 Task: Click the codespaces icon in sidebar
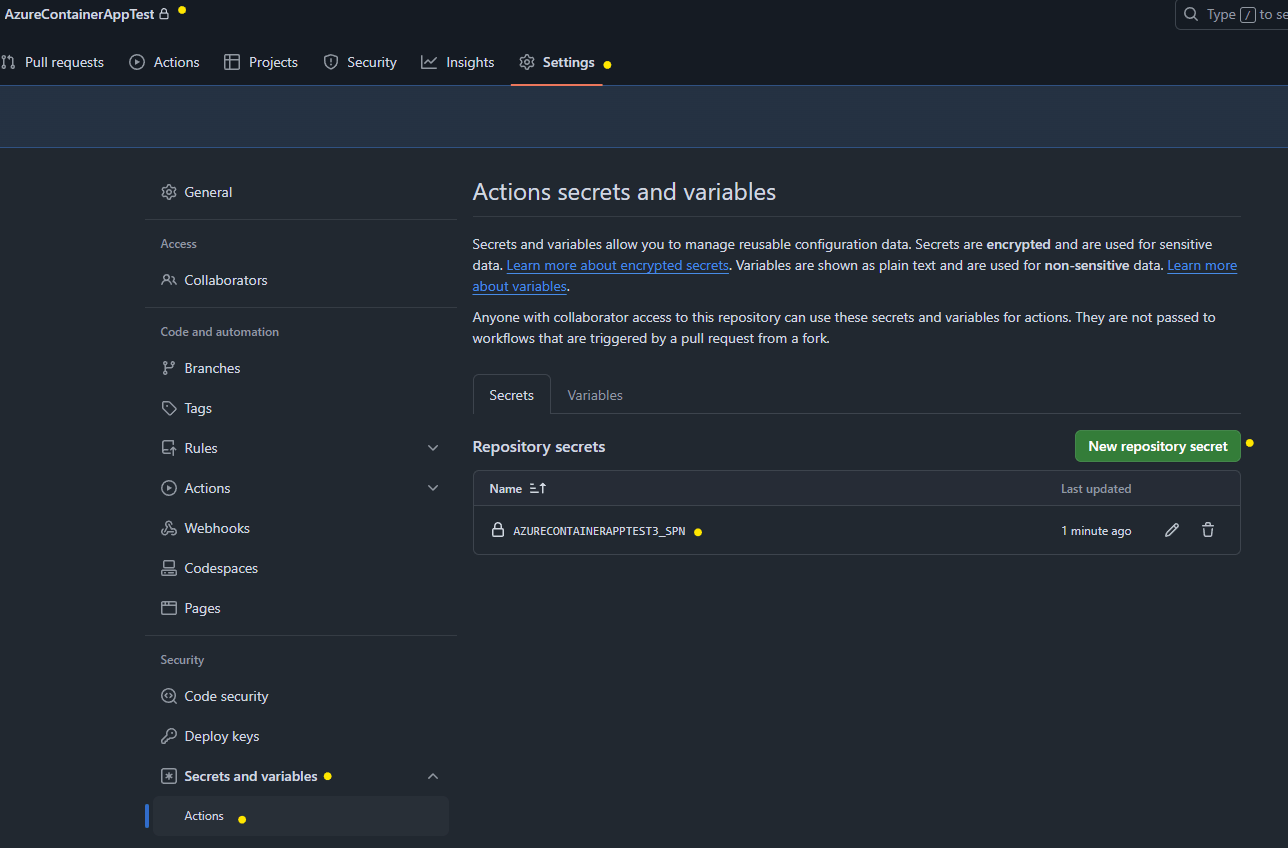tap(169, 568)
